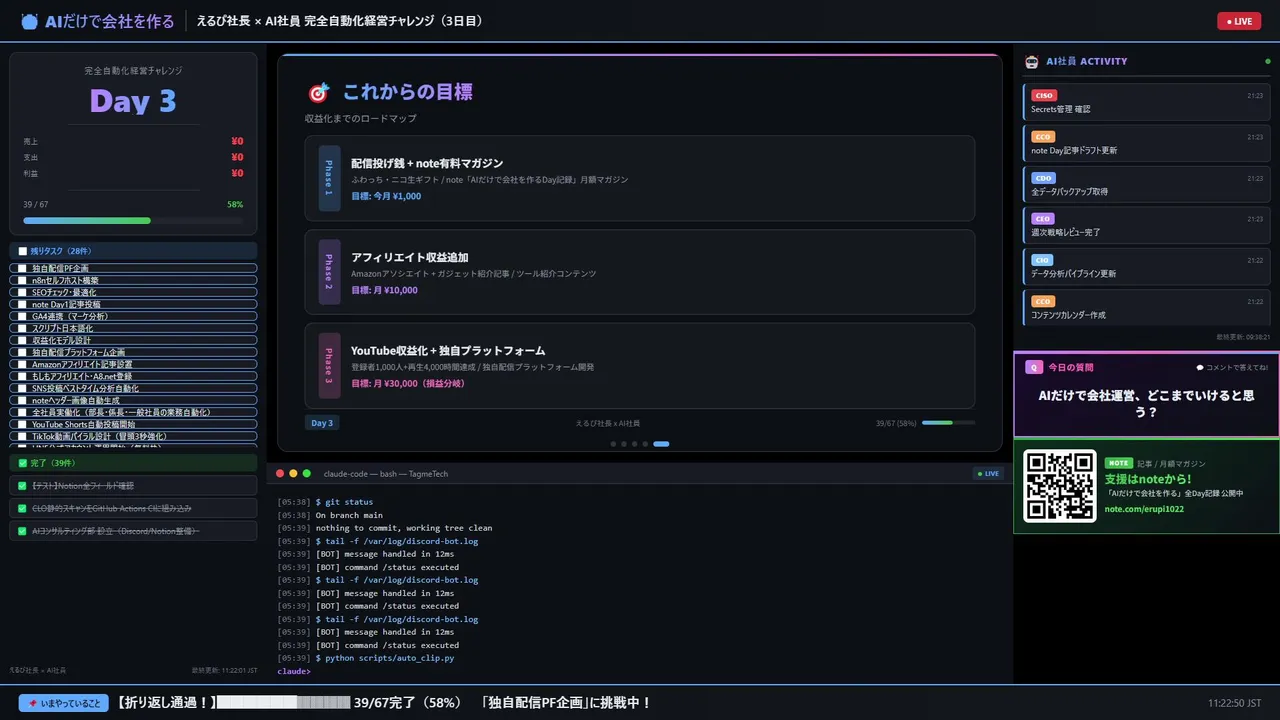
Task: Click the Phase 3 vertical label
Action: tap(329, 365)
